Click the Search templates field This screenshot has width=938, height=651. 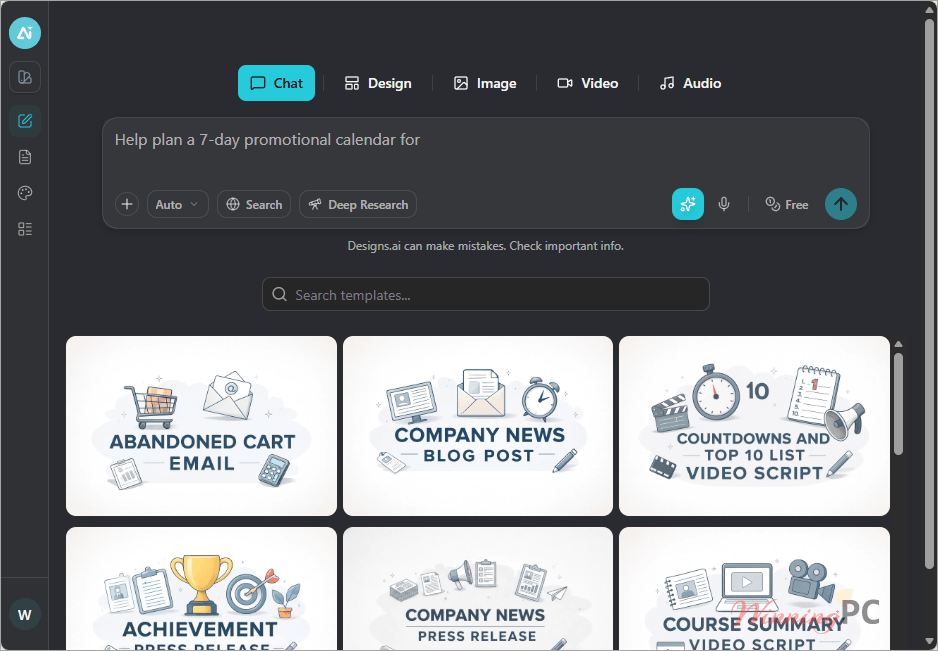pyautogui.click(x=486, y=294)
